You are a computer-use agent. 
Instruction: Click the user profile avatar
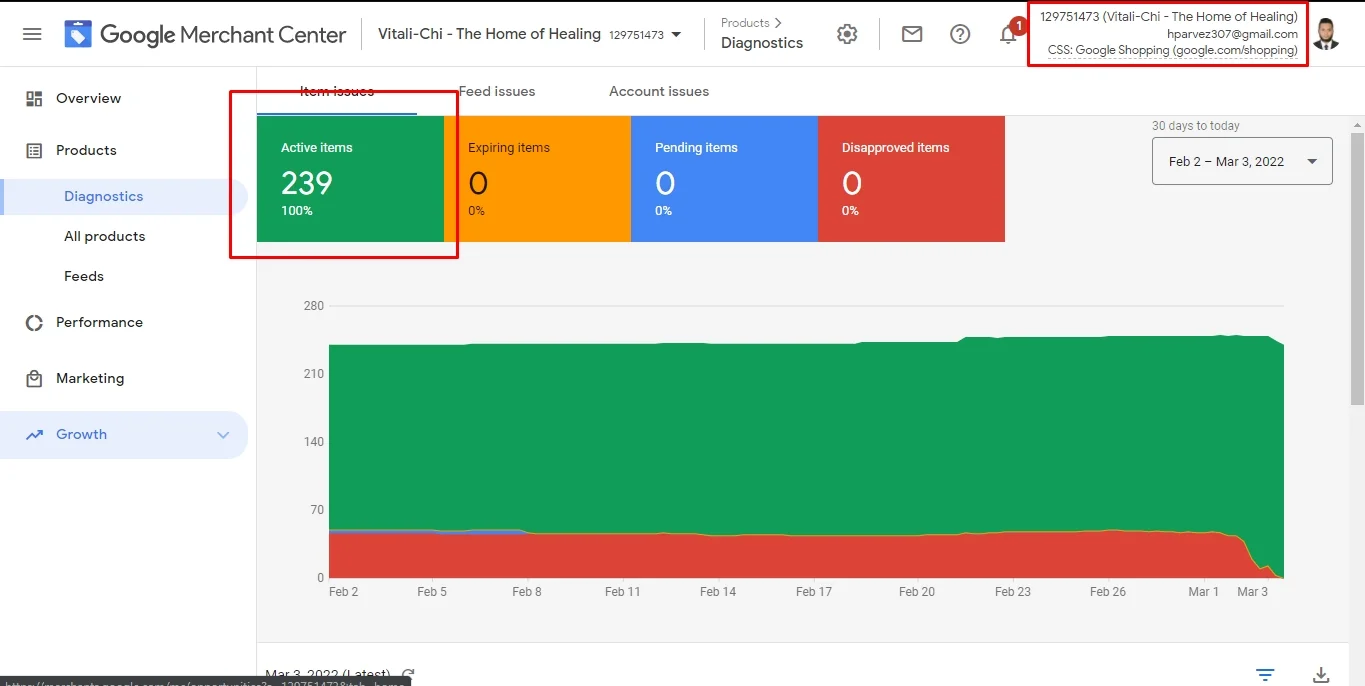coord(1326,34)
